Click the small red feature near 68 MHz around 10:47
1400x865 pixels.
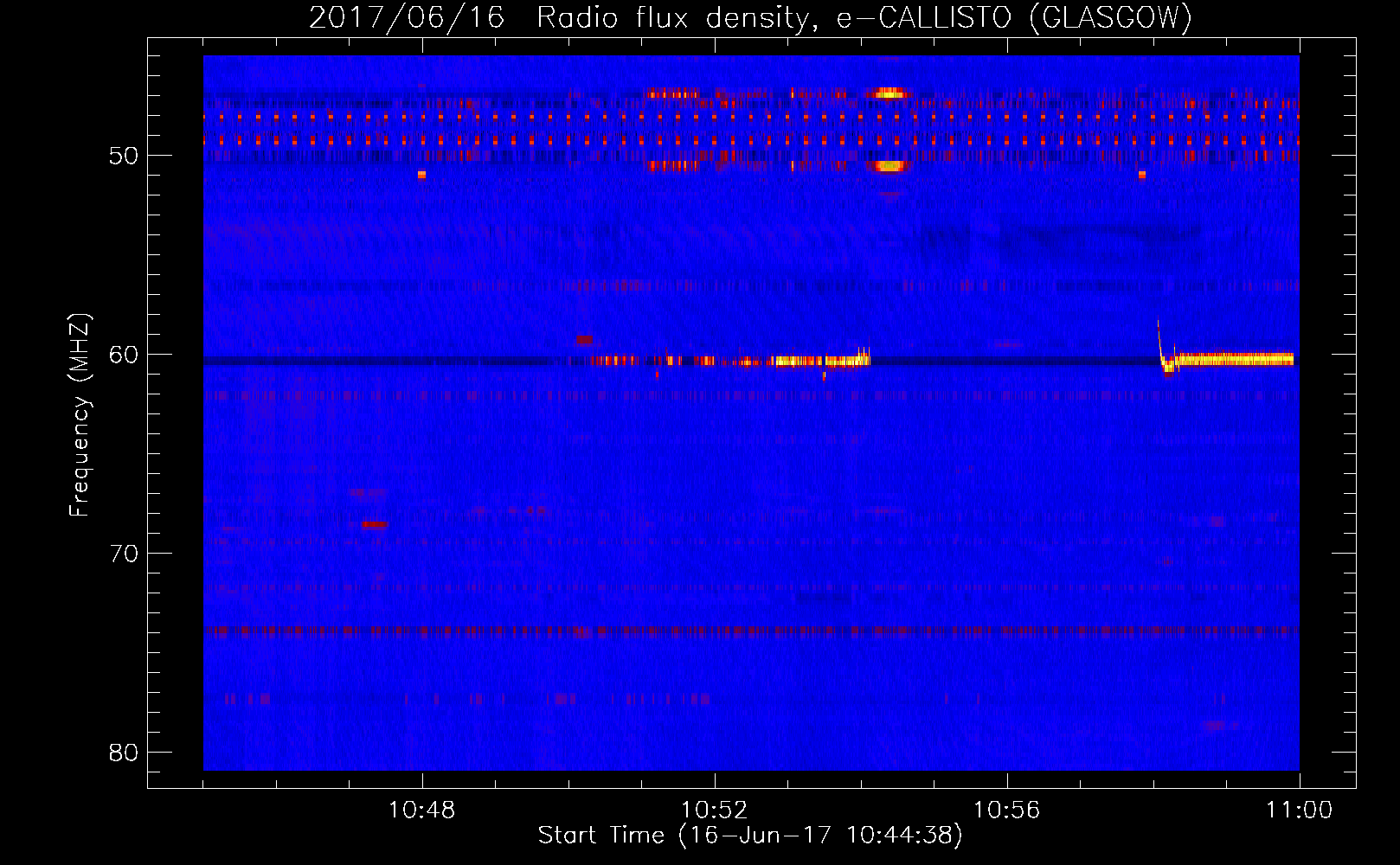375,525
